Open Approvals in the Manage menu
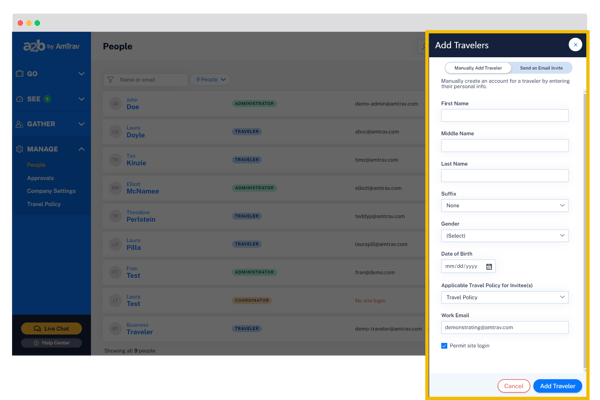 pyautogui.click(x=41, y=178)
